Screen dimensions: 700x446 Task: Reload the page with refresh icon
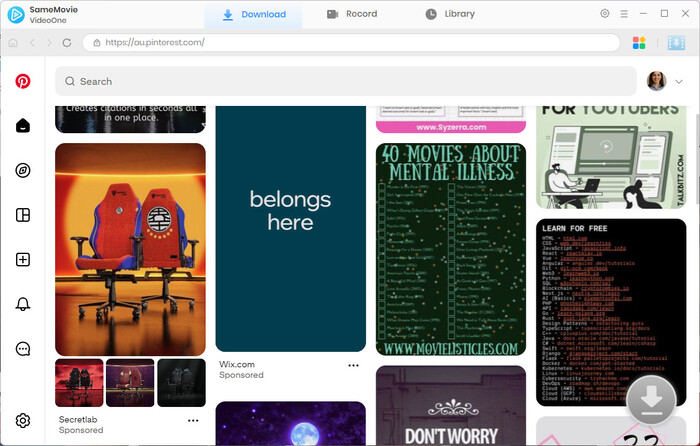tap(67, 43)
